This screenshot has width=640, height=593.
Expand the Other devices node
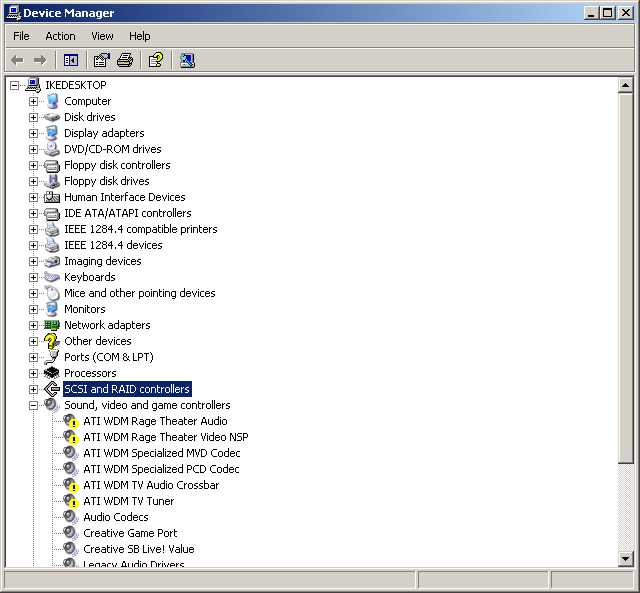point(33,341)
